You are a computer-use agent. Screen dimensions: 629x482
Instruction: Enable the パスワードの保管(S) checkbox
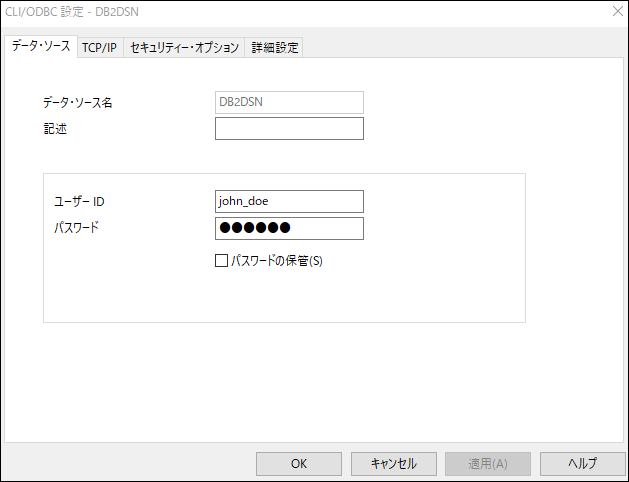pos(222,261)
